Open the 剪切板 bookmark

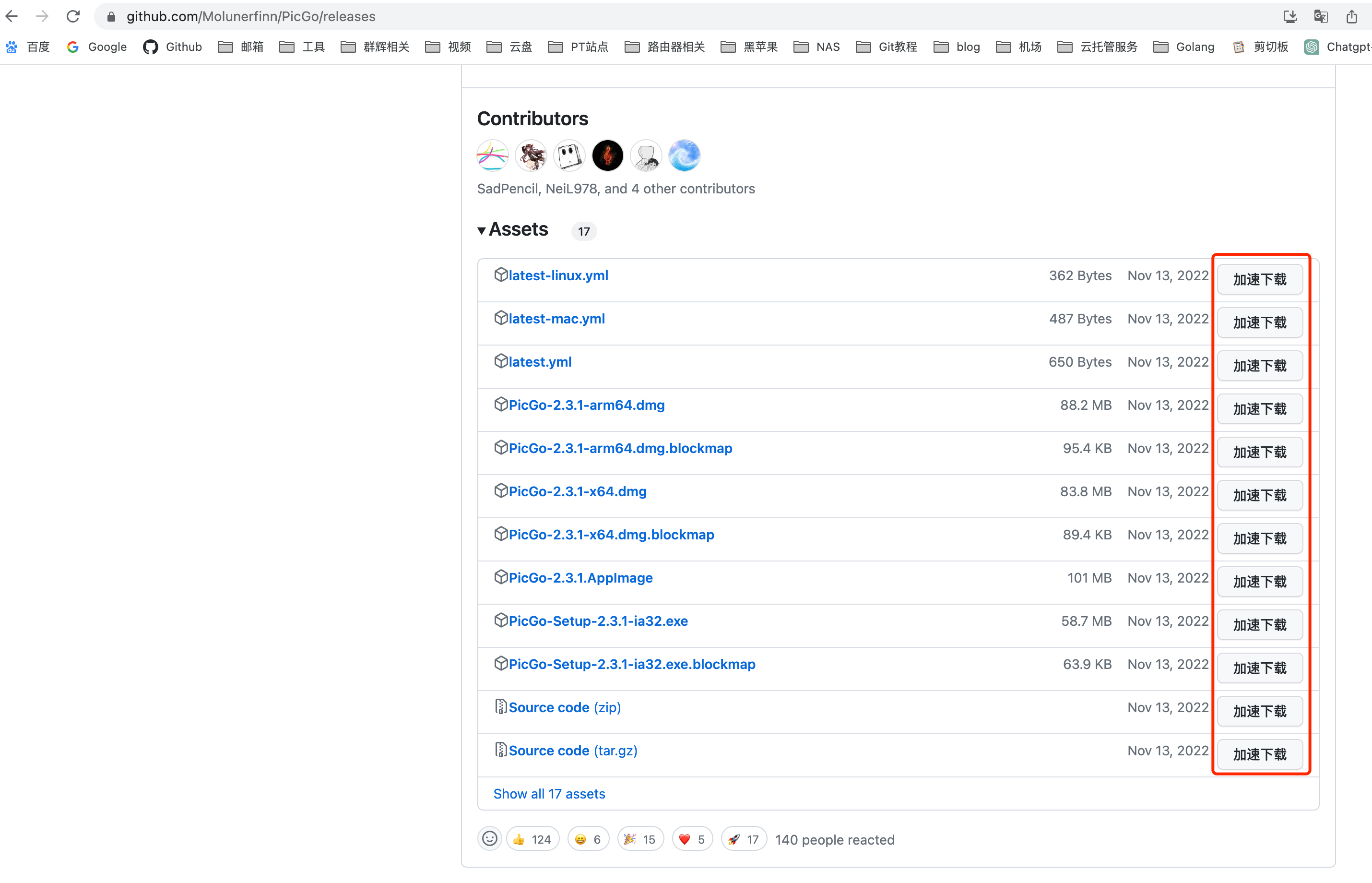1261,47
